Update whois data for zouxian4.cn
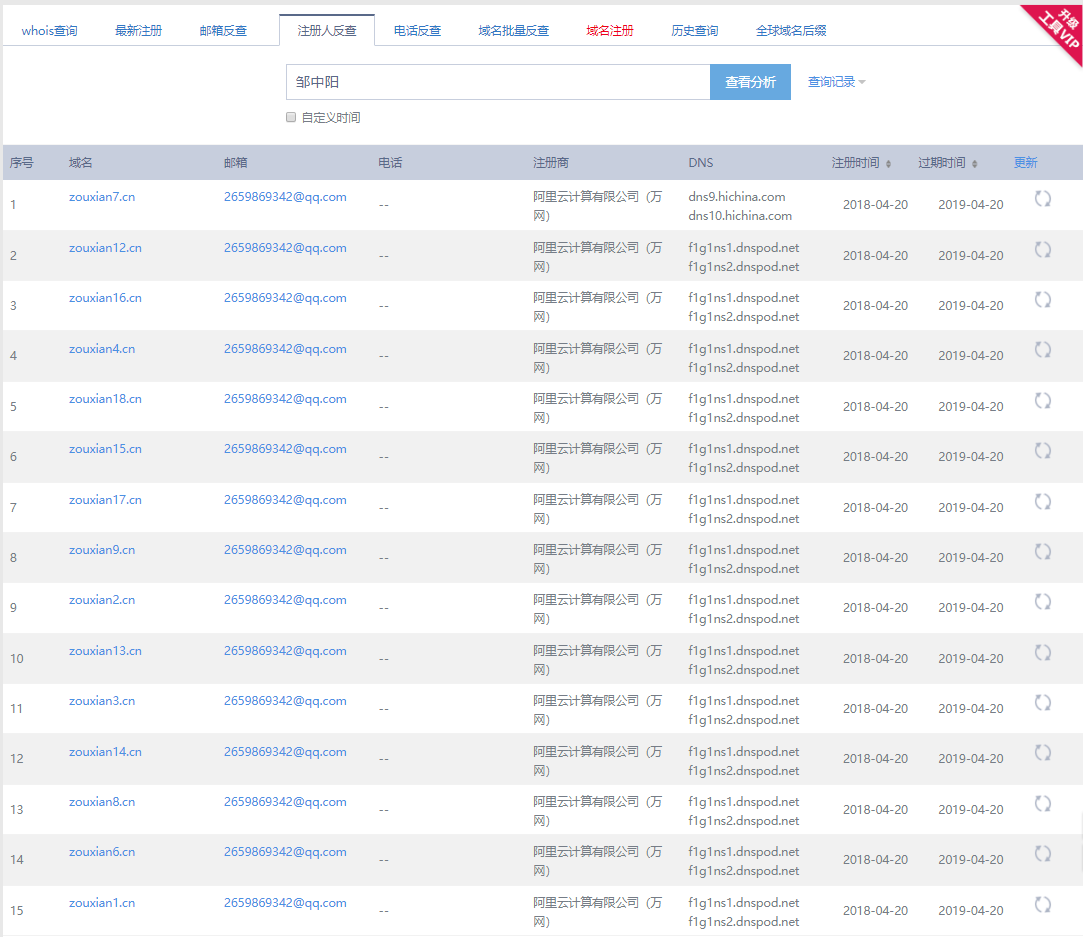 1042,350
